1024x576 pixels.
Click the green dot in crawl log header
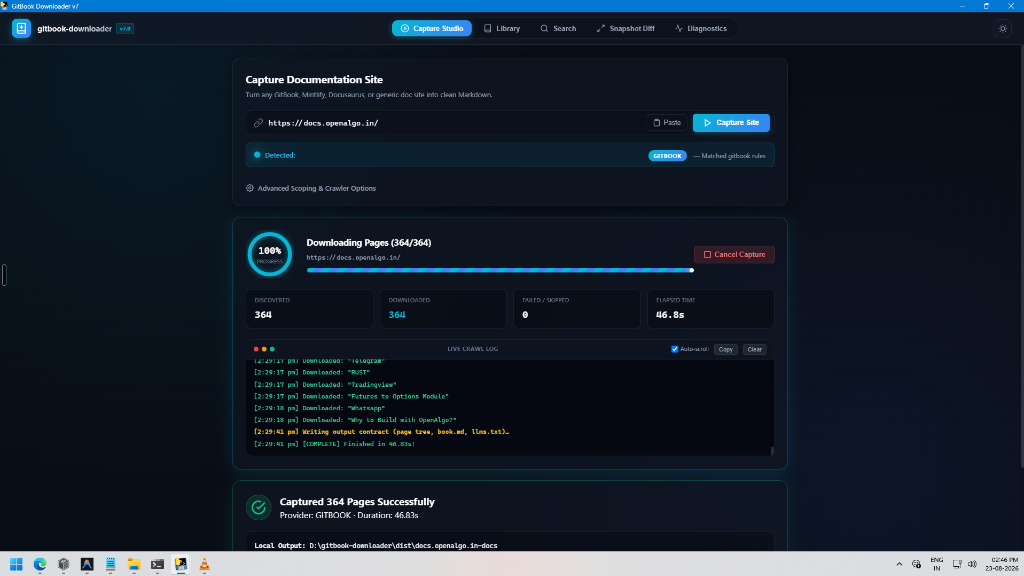272,349
